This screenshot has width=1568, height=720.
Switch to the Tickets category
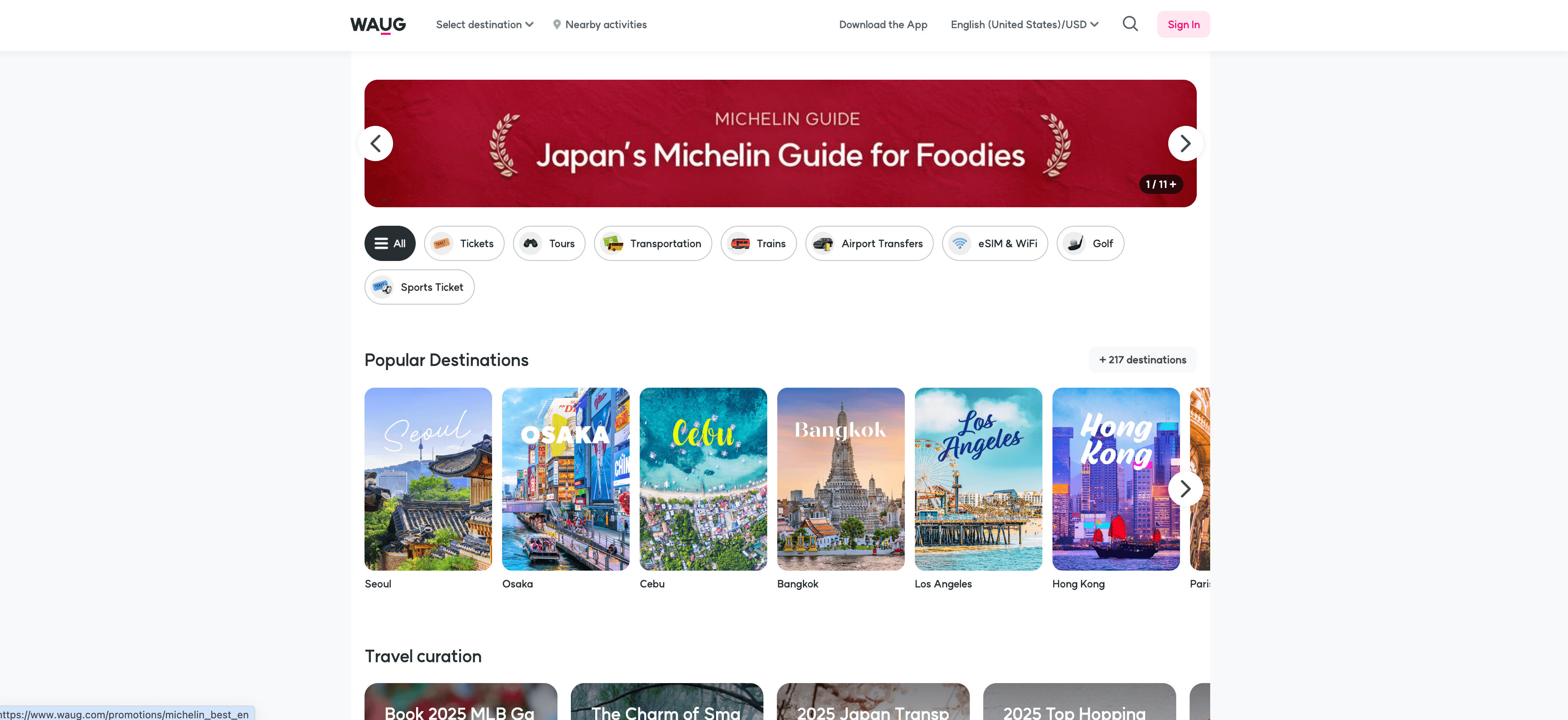[464, 243]
